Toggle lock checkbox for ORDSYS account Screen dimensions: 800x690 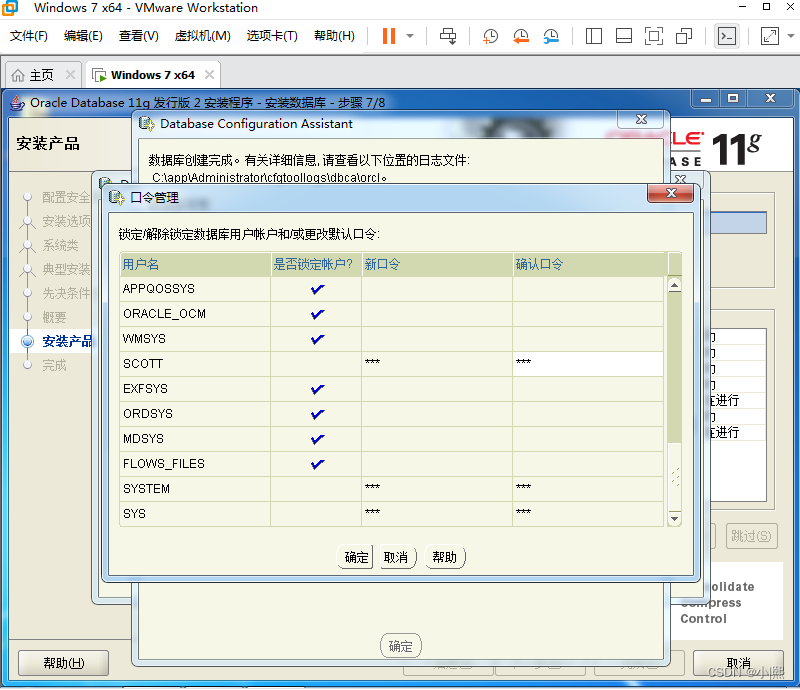pos(317,414)
